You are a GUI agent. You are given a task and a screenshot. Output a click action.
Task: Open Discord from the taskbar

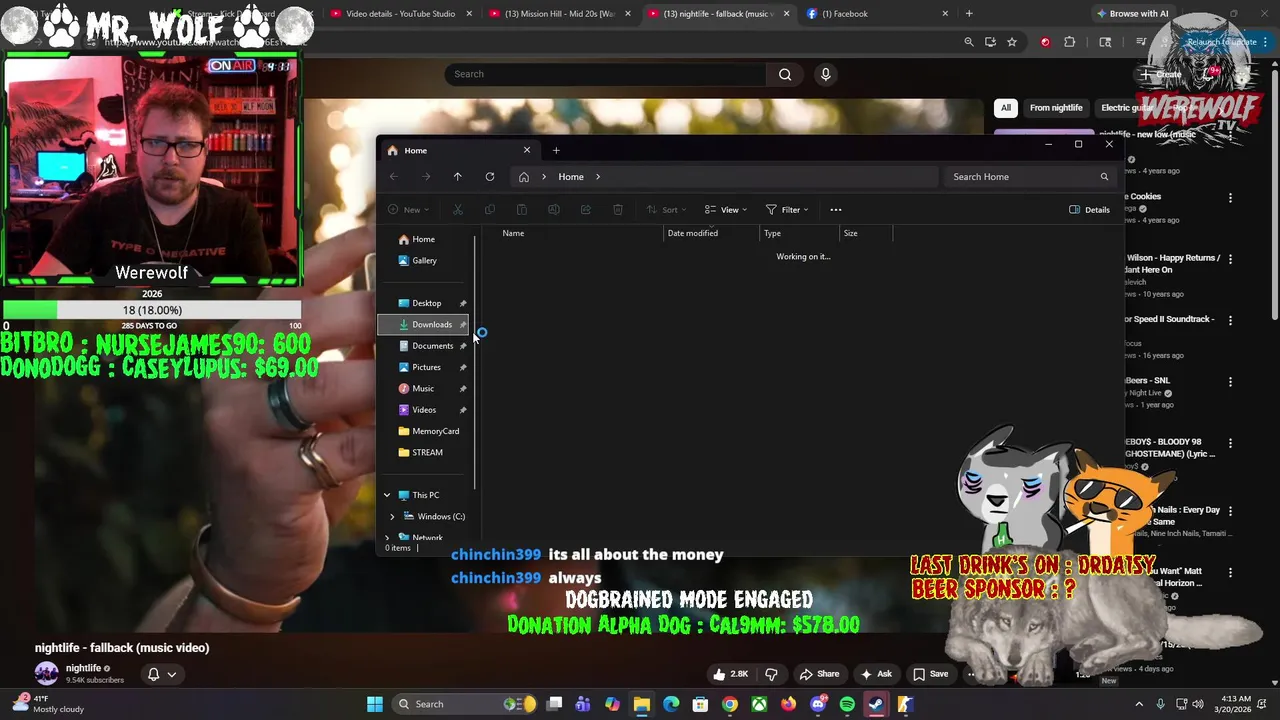818,704
